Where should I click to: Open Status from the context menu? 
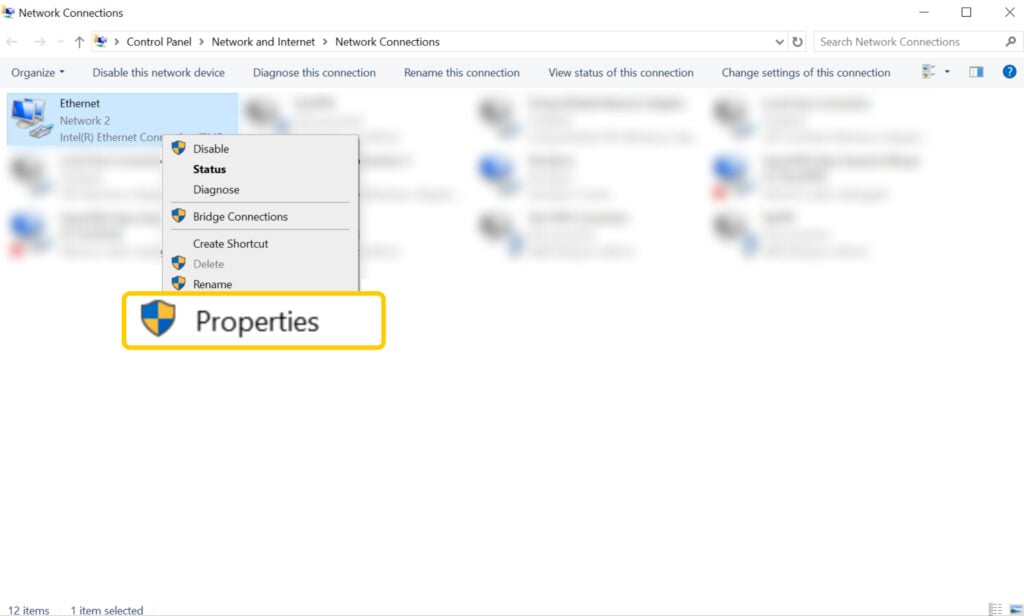[210, 169]
